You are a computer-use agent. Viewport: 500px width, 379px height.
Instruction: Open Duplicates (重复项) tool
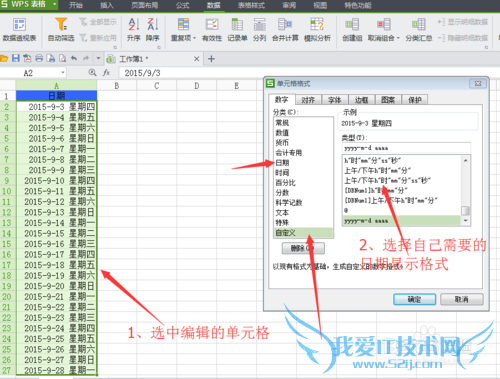(183, 30)
